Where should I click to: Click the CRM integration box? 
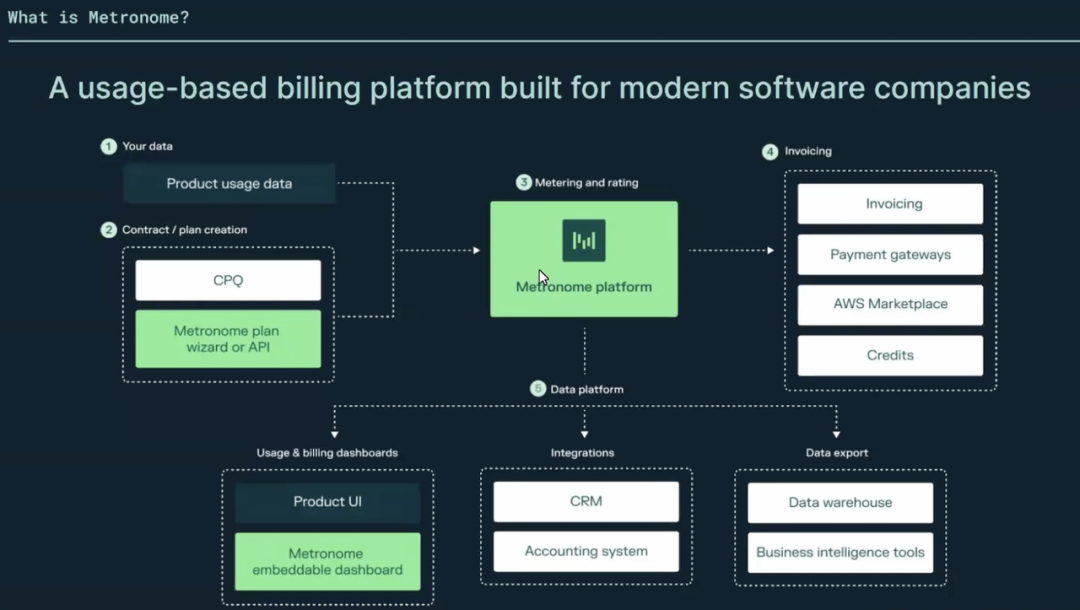[585, 501]
